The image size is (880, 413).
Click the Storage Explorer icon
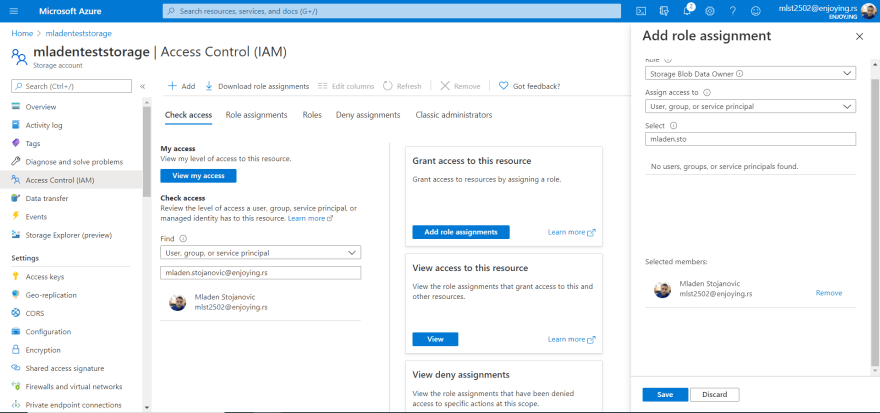[x=16, y=235]
